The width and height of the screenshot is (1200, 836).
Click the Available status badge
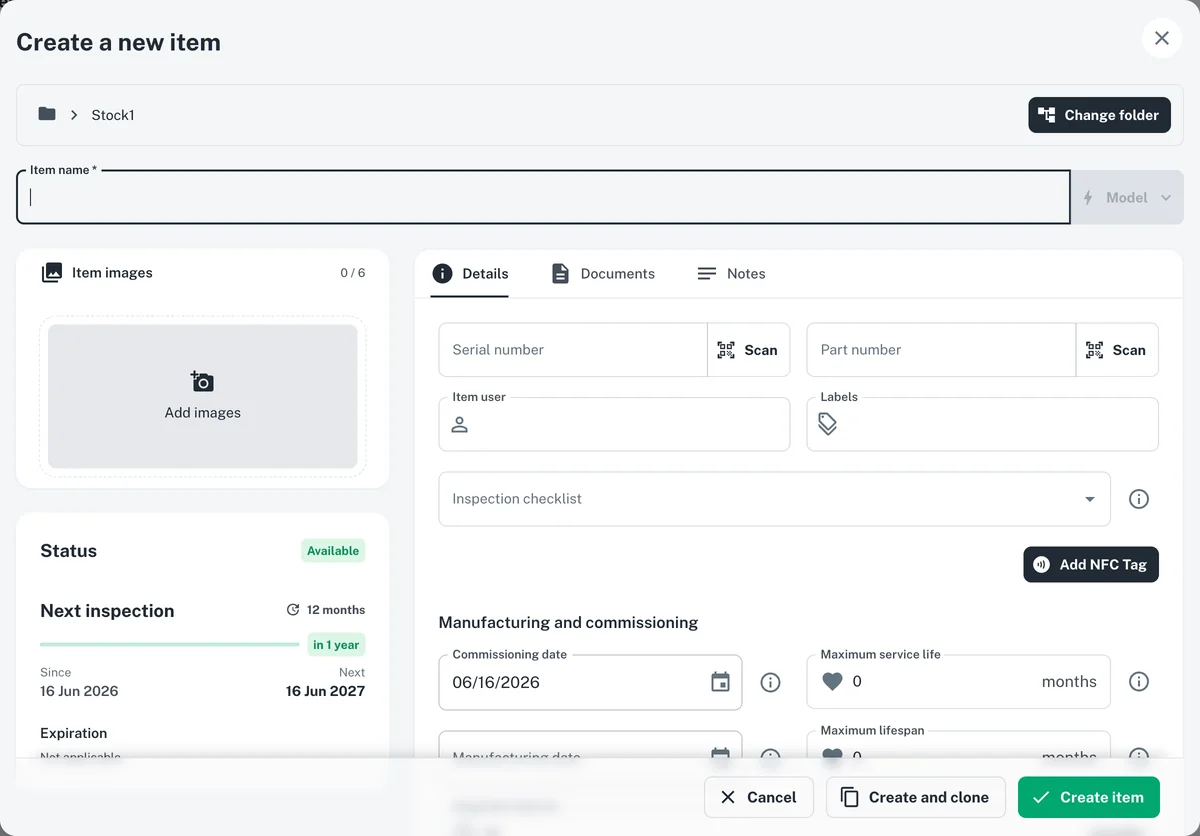(x=333, y=551)
